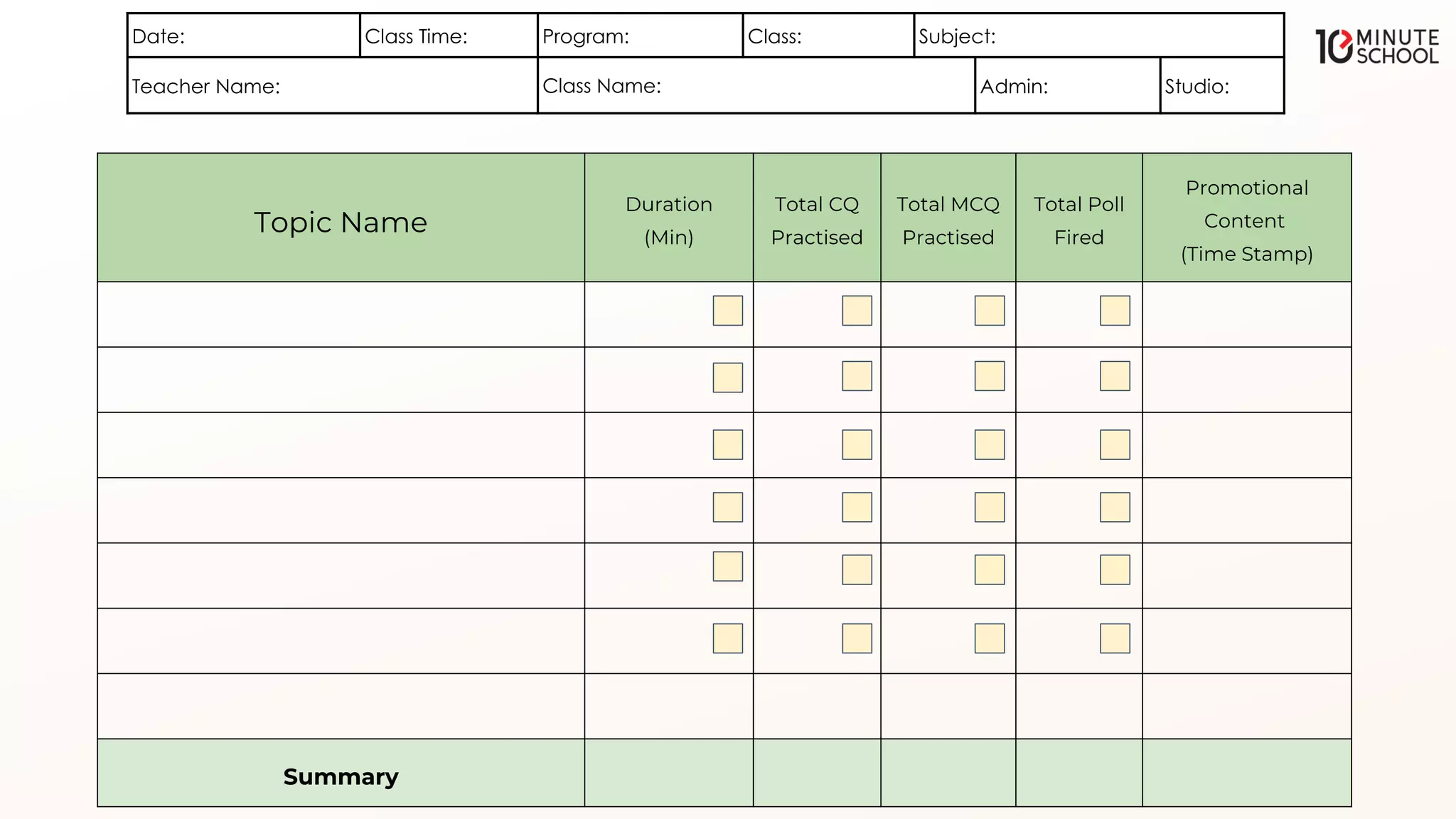Tick second row Duration checkbox

click(727, 378)
